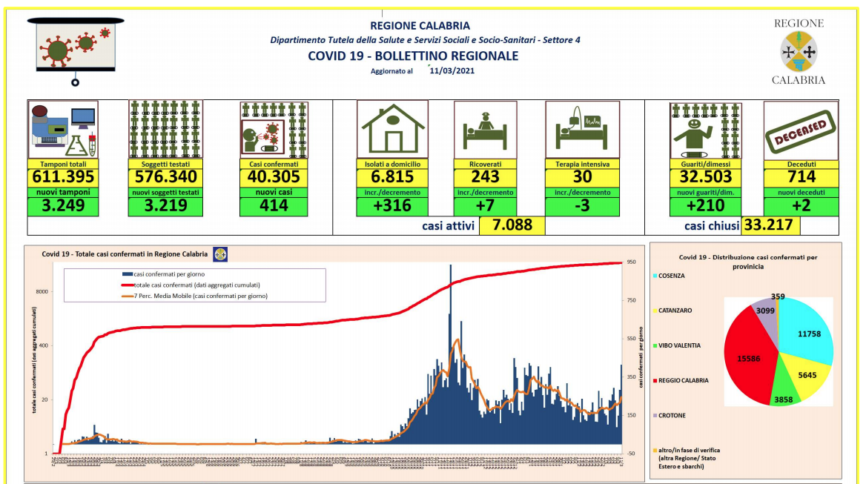The width and height of the screenshot is (866, 484).
Task: Select the Guariti/dimessi thumbs-up figure icon
Action: [x=700, y=130]
